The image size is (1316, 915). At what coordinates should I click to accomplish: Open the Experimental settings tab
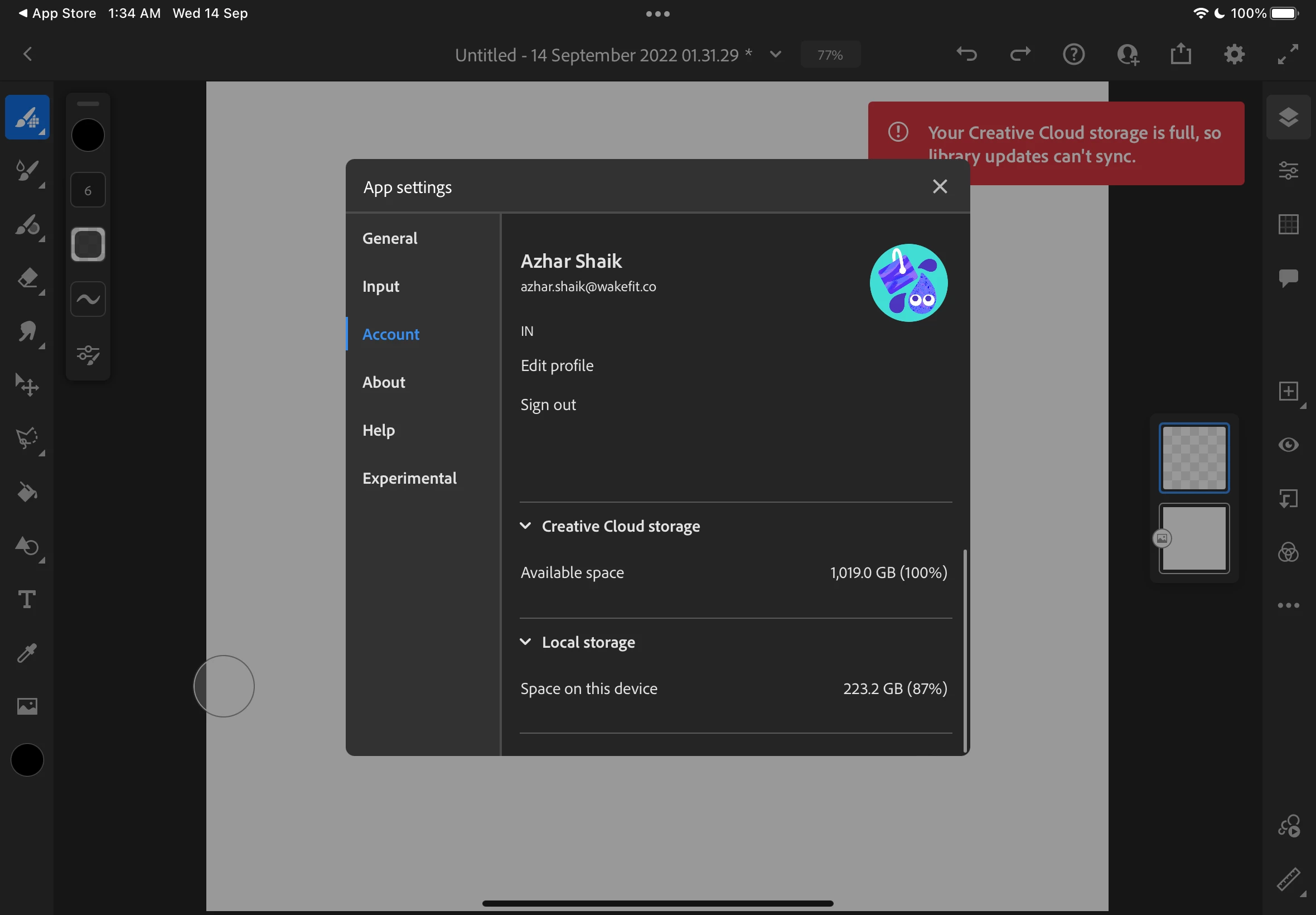409,478
